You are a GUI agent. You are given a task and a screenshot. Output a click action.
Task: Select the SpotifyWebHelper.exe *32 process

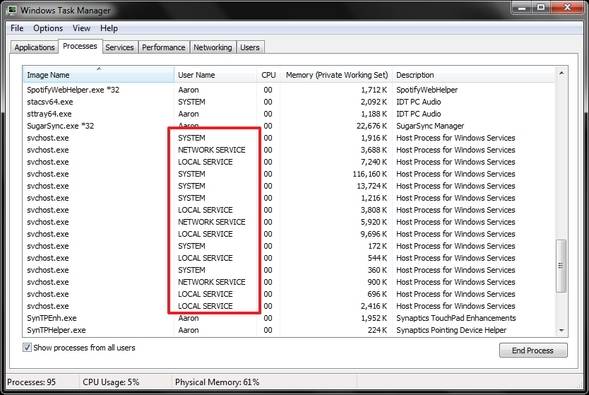(x=288, y=90)
